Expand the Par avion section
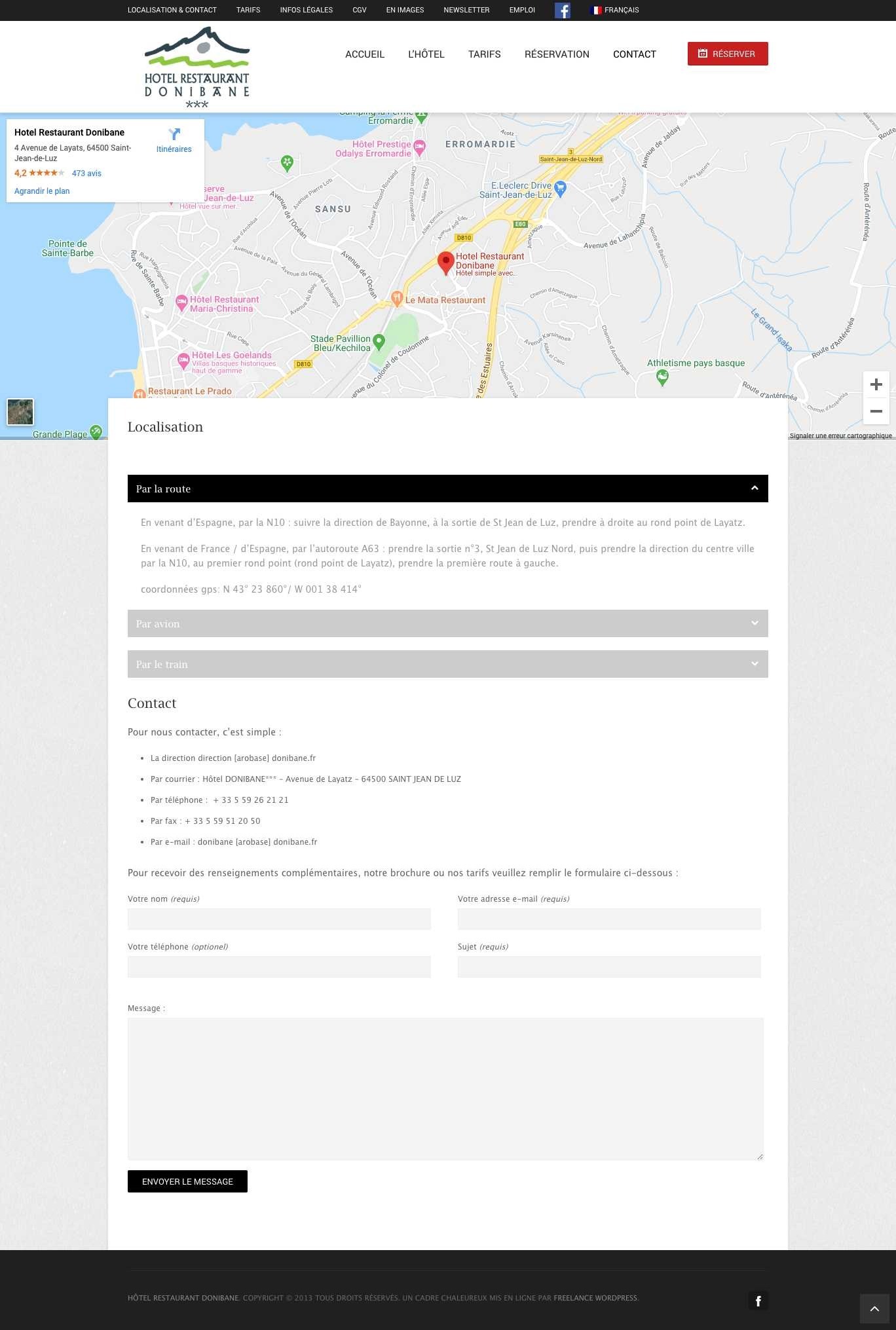This screenshot has width=896, height=1330. pyautogui.click(x=447, y=623)
